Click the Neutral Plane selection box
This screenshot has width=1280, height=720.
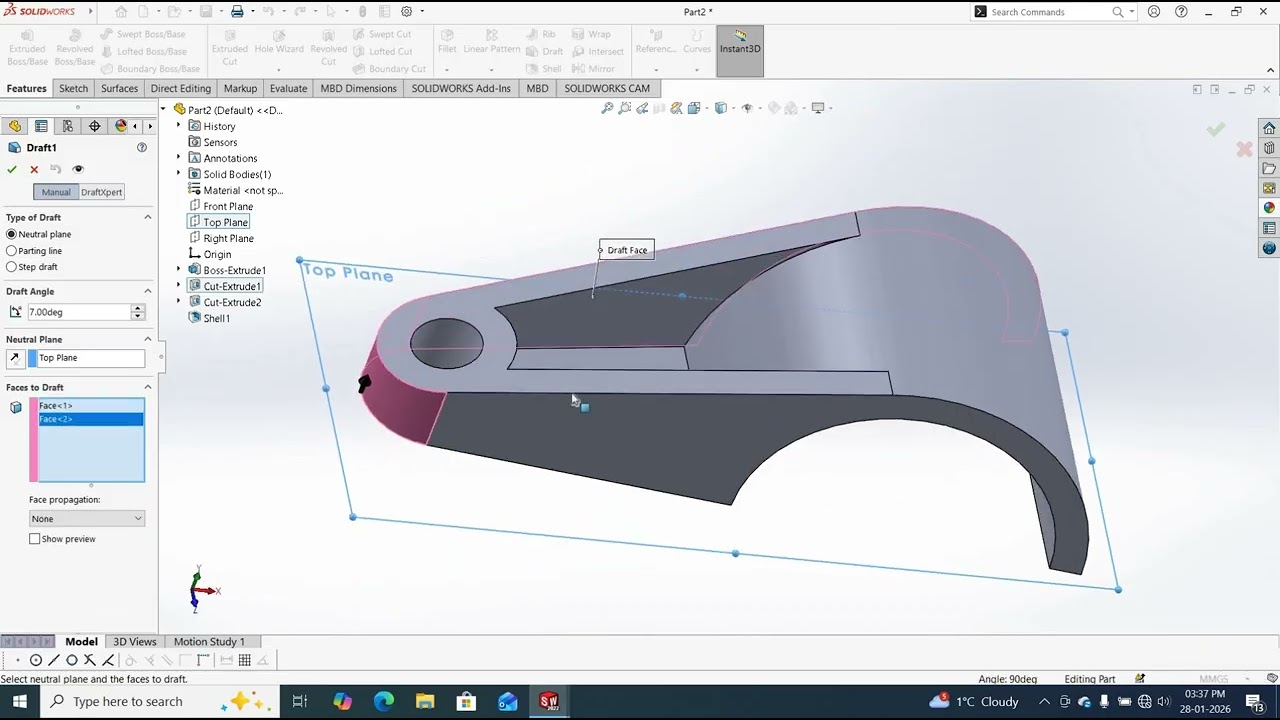pyautogui.click(x=86, y=358)
